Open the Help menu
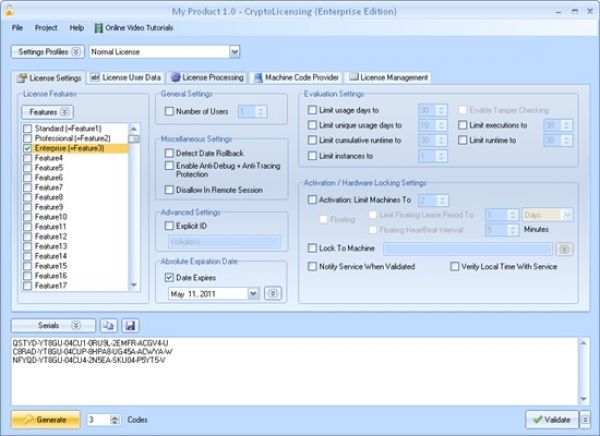 [77, 28]
